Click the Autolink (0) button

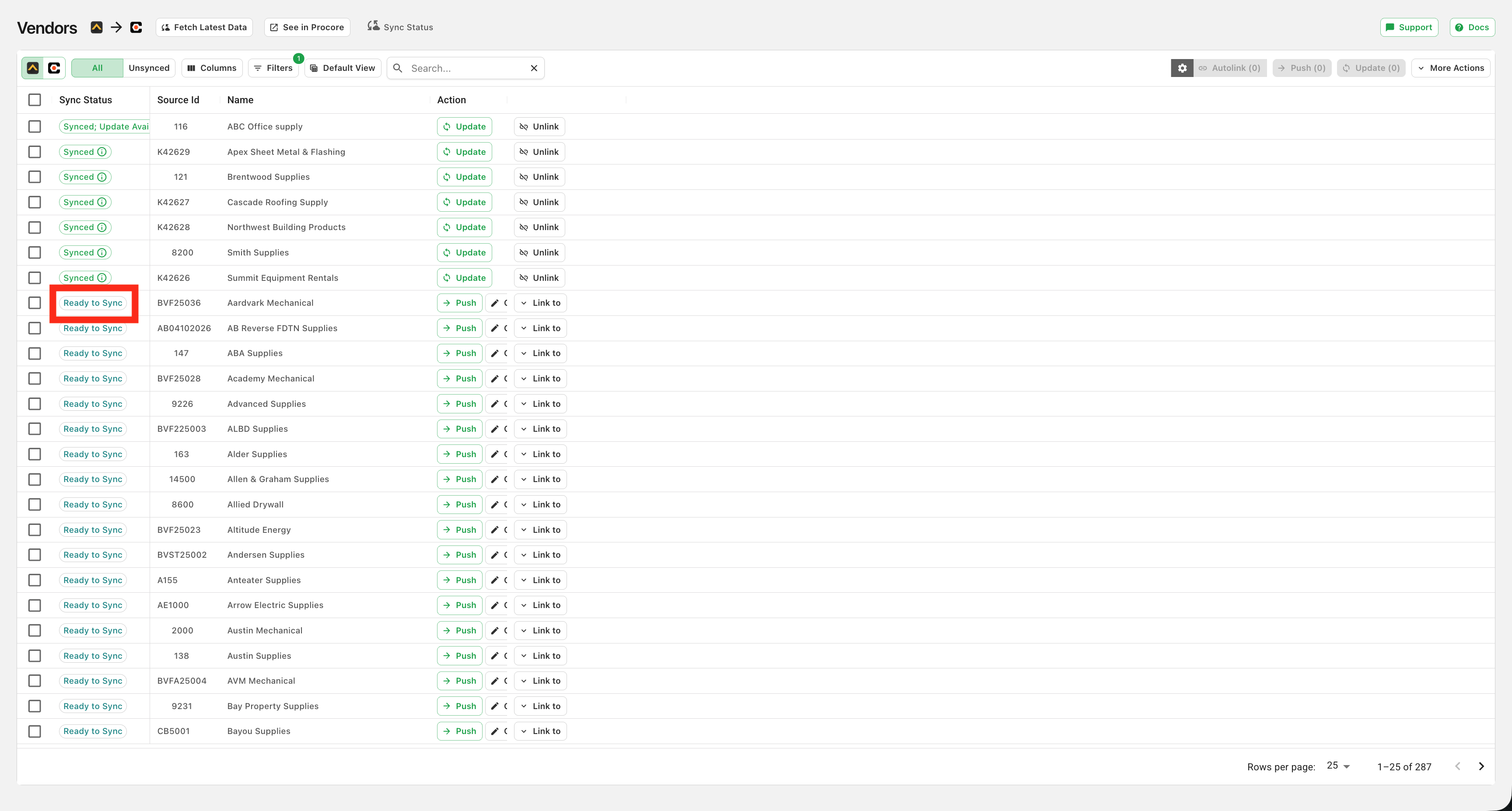coord(1230,68)
